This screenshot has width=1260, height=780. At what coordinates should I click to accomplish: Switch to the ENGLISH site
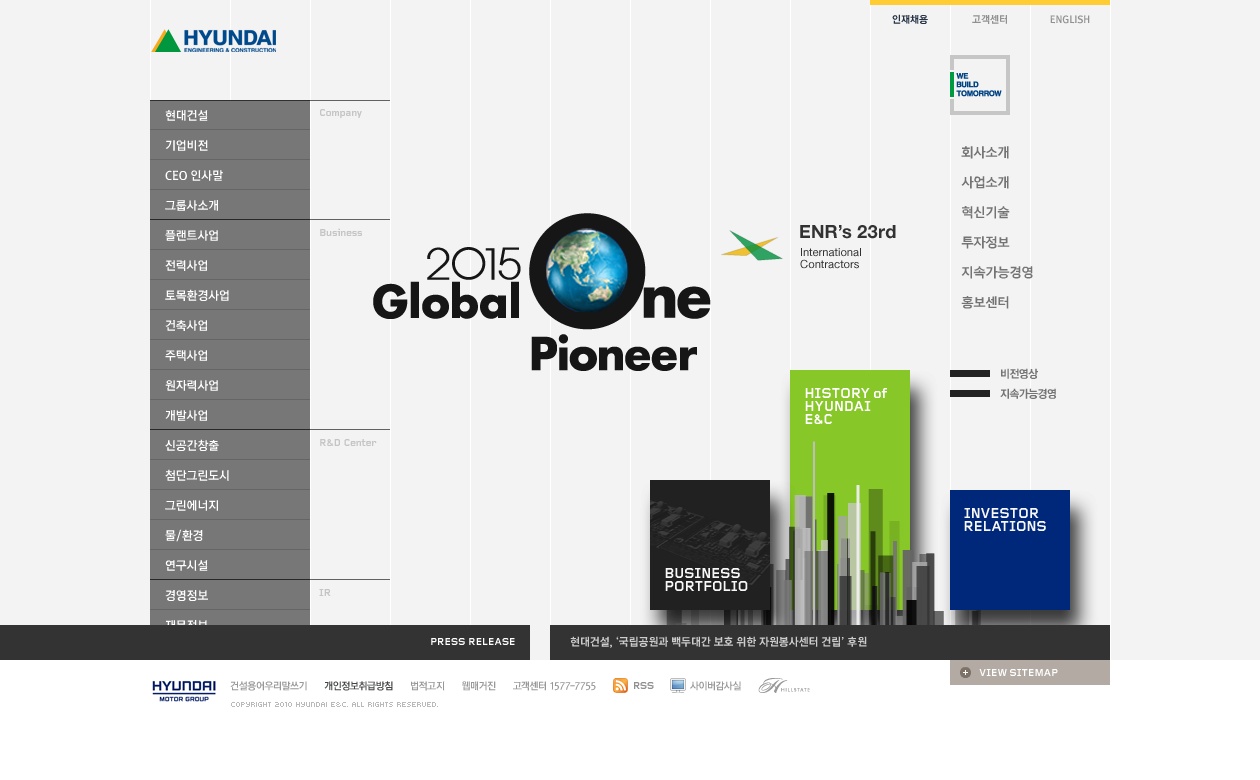pos(1070,19)
